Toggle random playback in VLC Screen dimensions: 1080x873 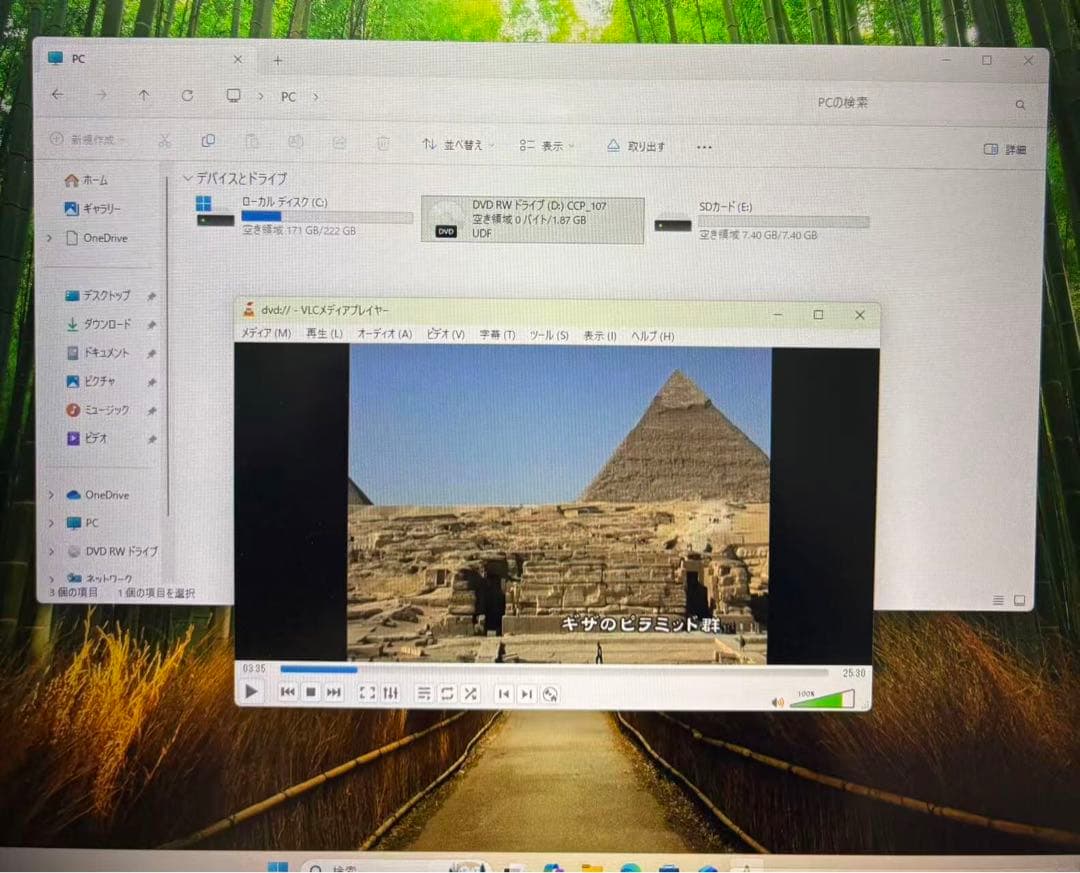click(x=470, y=693)
